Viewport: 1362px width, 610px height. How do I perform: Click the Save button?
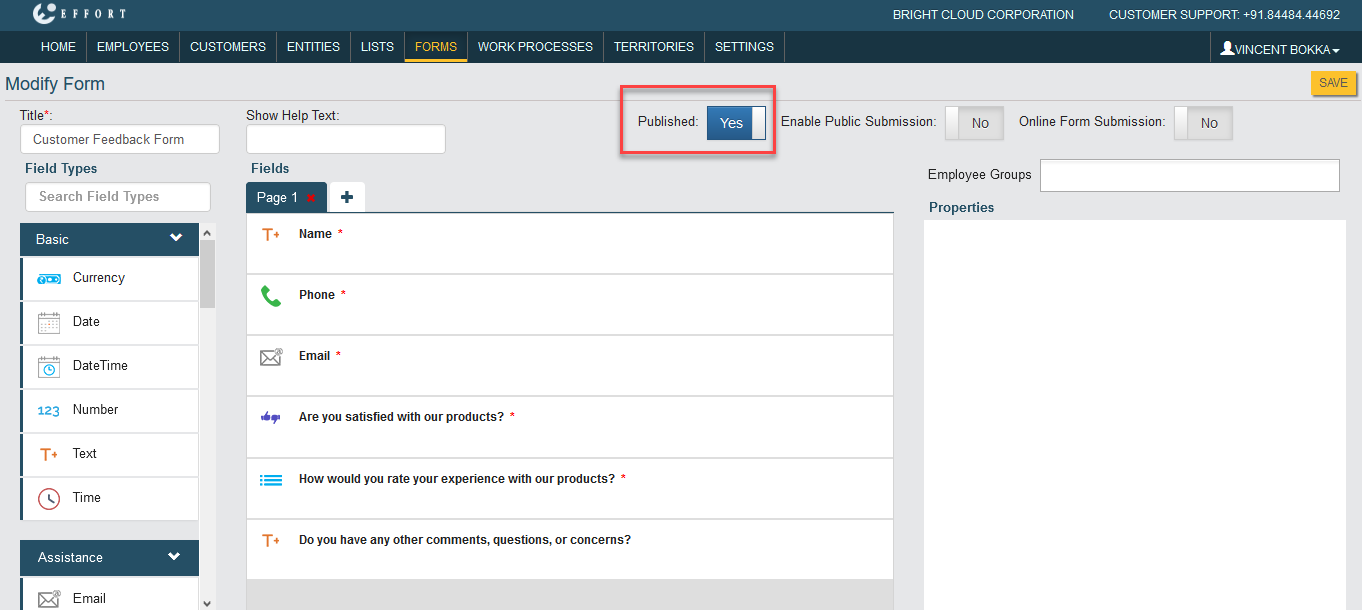[1333, 83]
